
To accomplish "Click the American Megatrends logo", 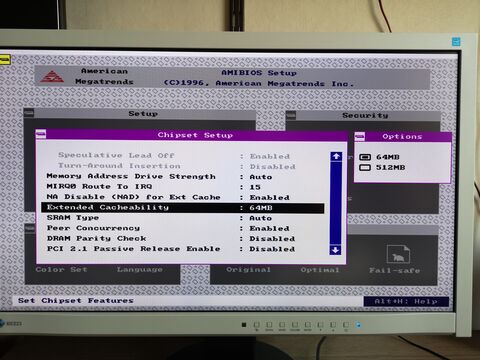I will coord(52,77).
